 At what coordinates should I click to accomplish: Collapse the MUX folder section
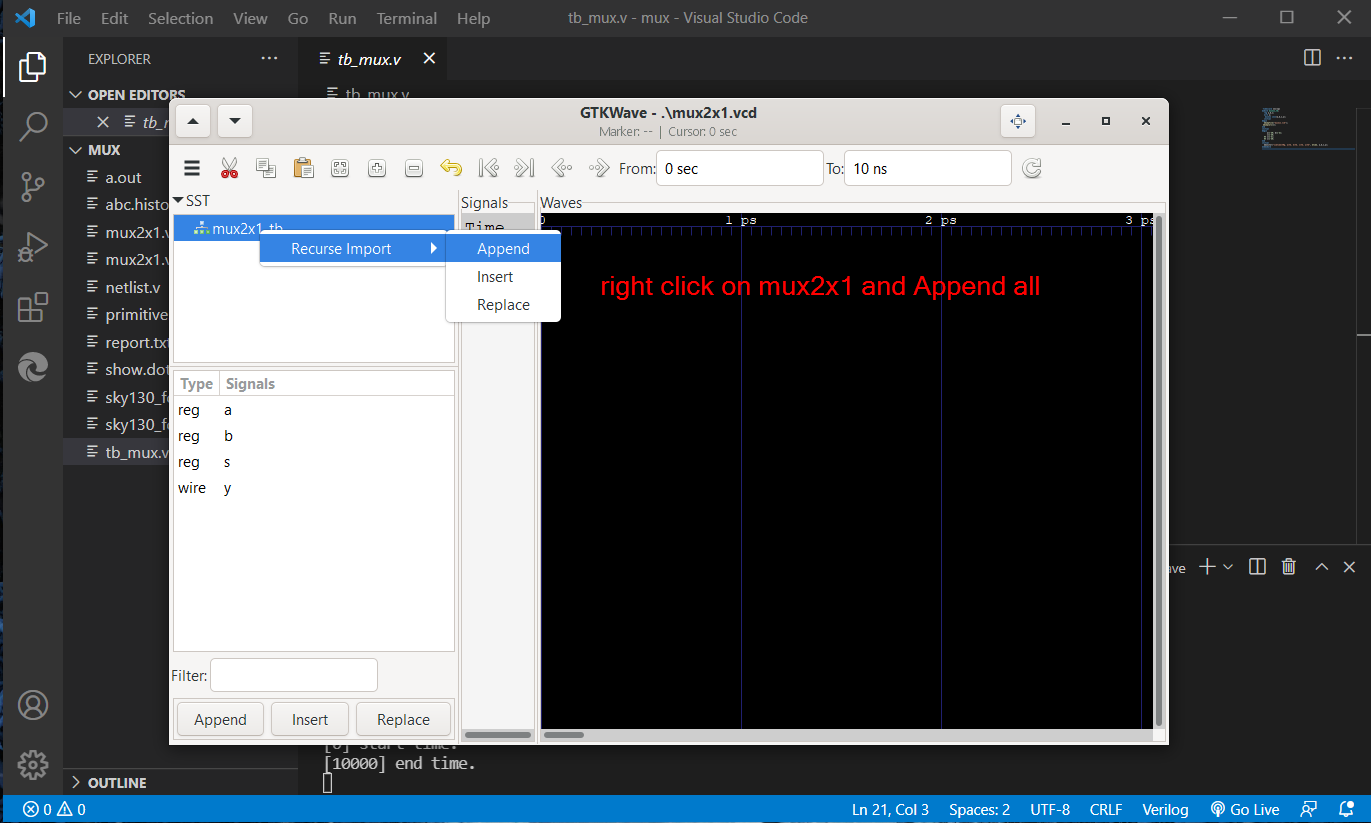(75, 150)
